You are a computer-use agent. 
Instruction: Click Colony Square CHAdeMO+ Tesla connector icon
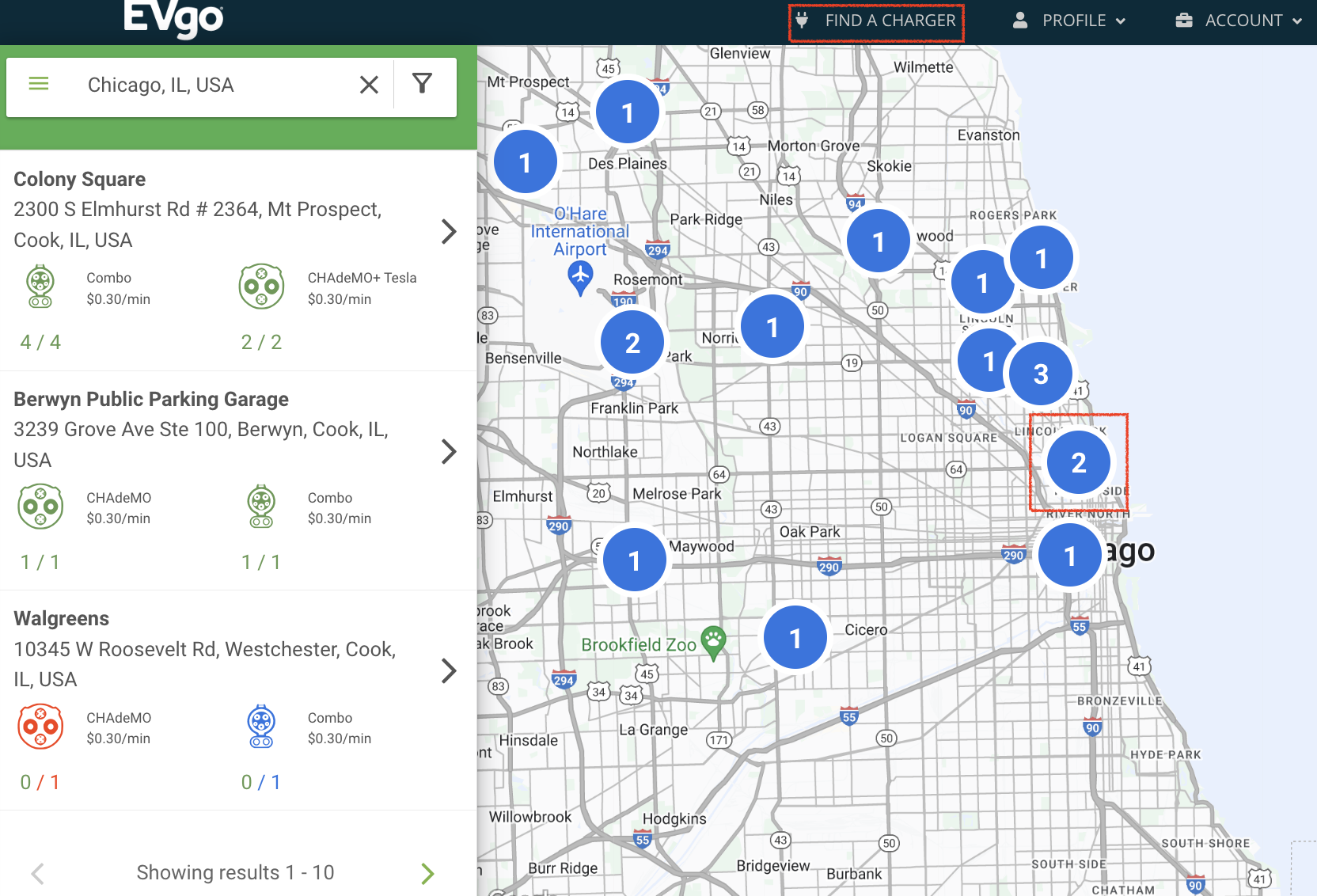262,287
